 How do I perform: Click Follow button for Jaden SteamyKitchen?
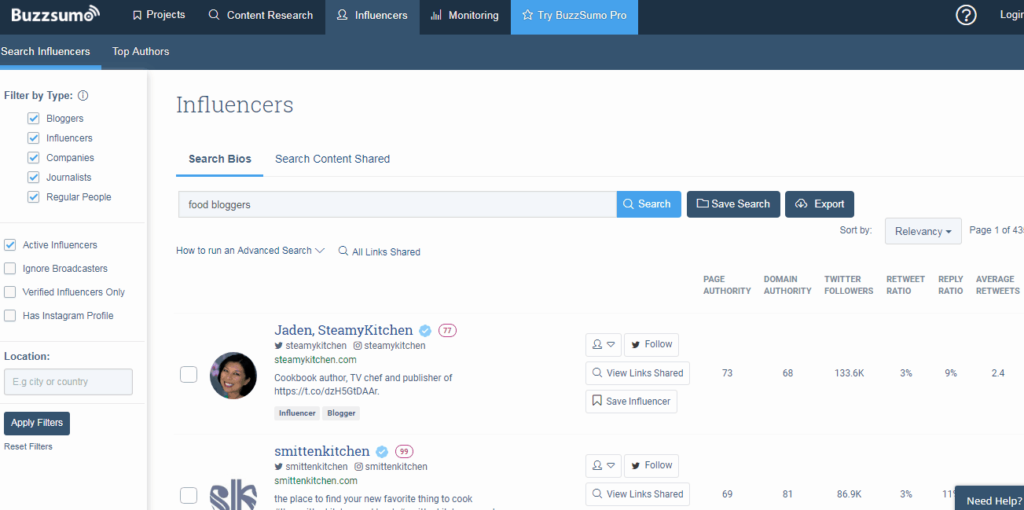pos(651,344)
